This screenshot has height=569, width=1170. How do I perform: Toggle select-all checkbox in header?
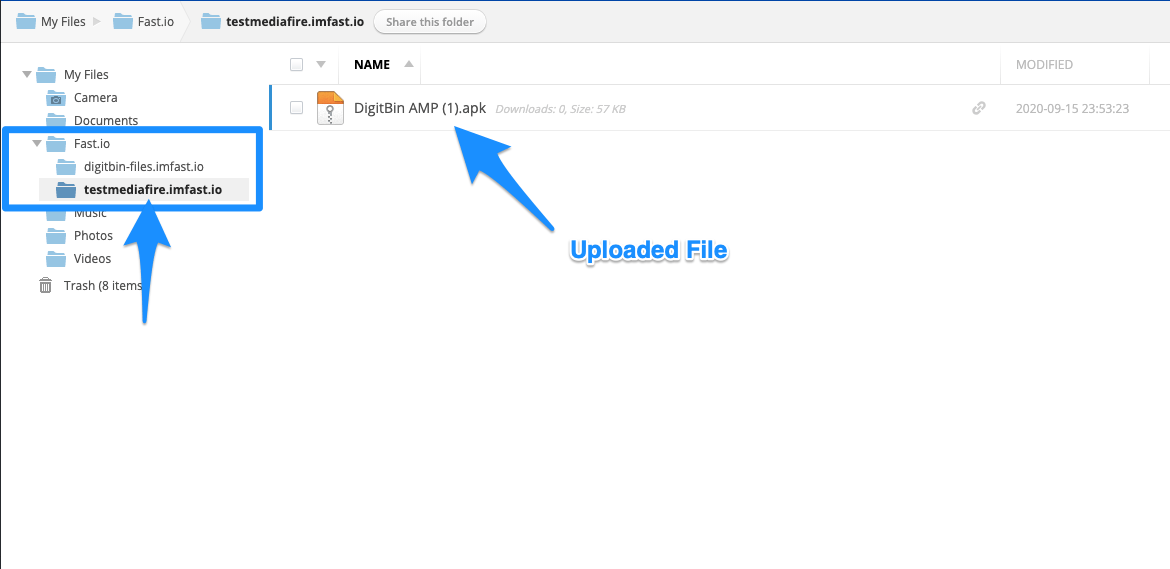(296, 65)
